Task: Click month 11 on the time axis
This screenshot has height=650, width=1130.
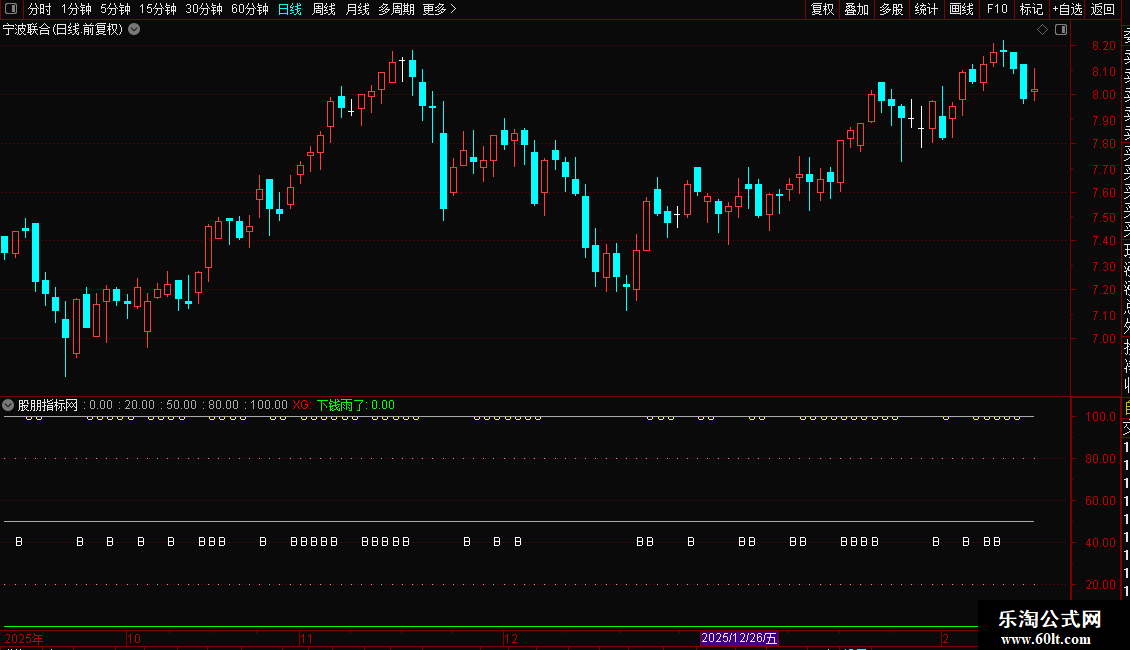Action: coord(306,638)
